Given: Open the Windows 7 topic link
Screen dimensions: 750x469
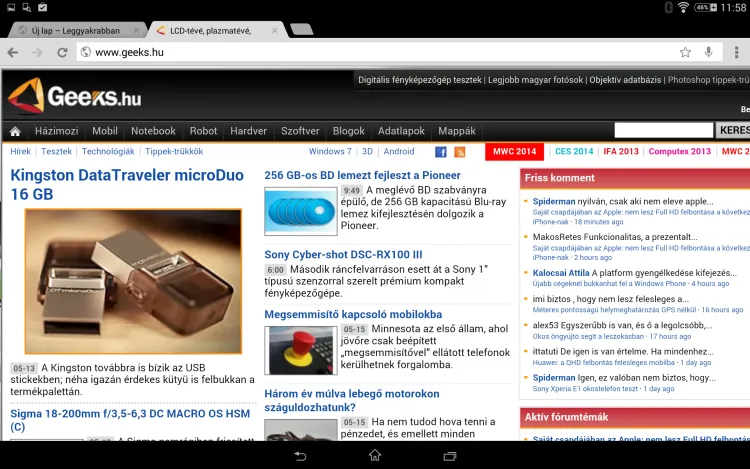Looking at the screenshot, I should click(x=330, y=152).
